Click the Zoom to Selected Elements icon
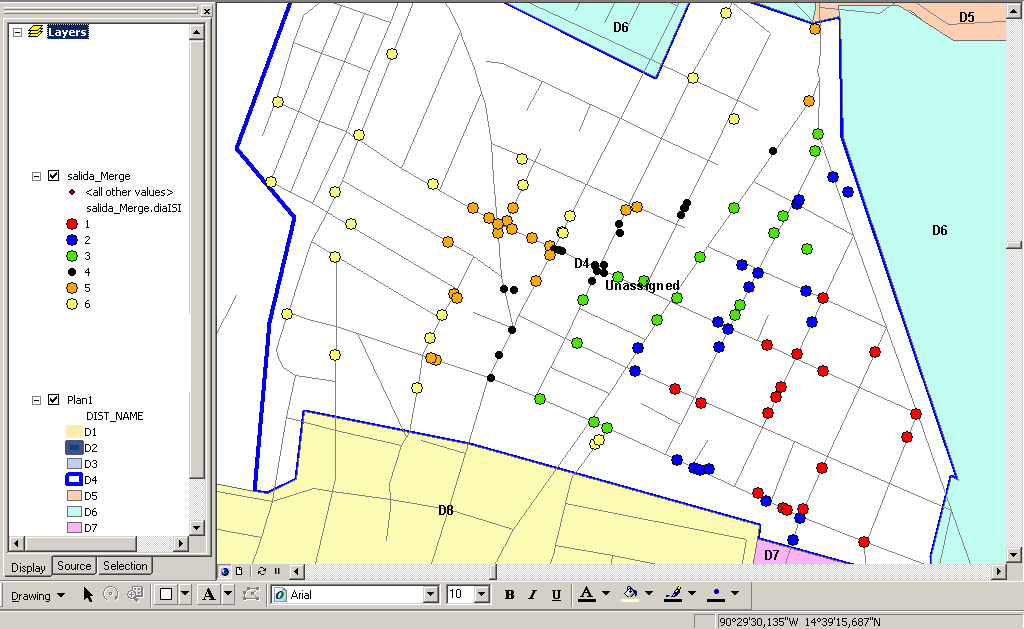Viewport: 1024px width, 629px height. pyautogui.click(x=135, y=594)
